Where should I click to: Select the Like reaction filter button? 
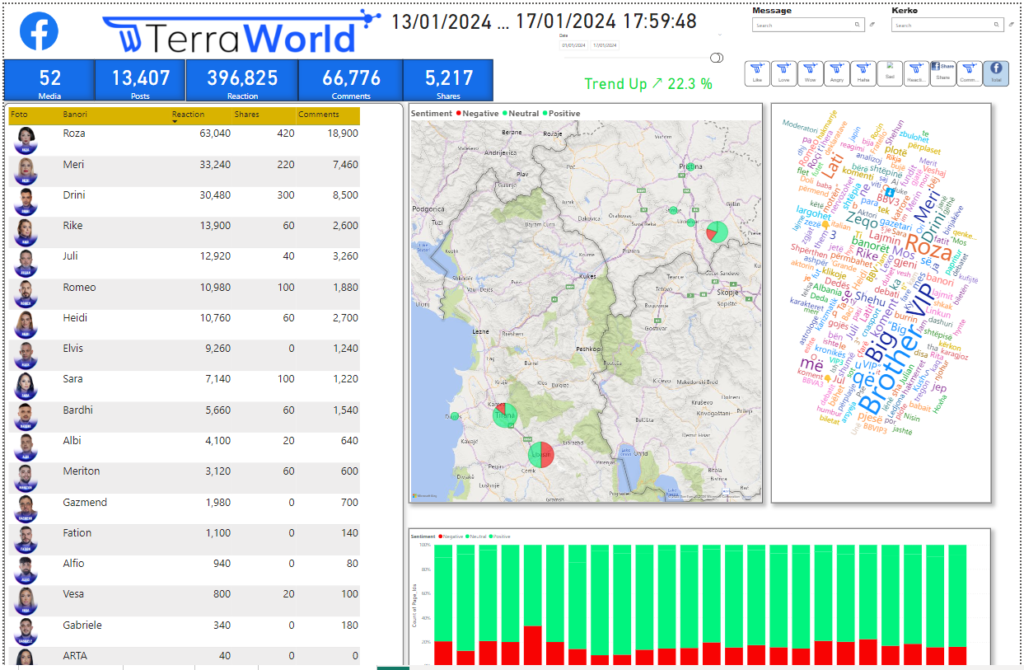click(757, 73)
